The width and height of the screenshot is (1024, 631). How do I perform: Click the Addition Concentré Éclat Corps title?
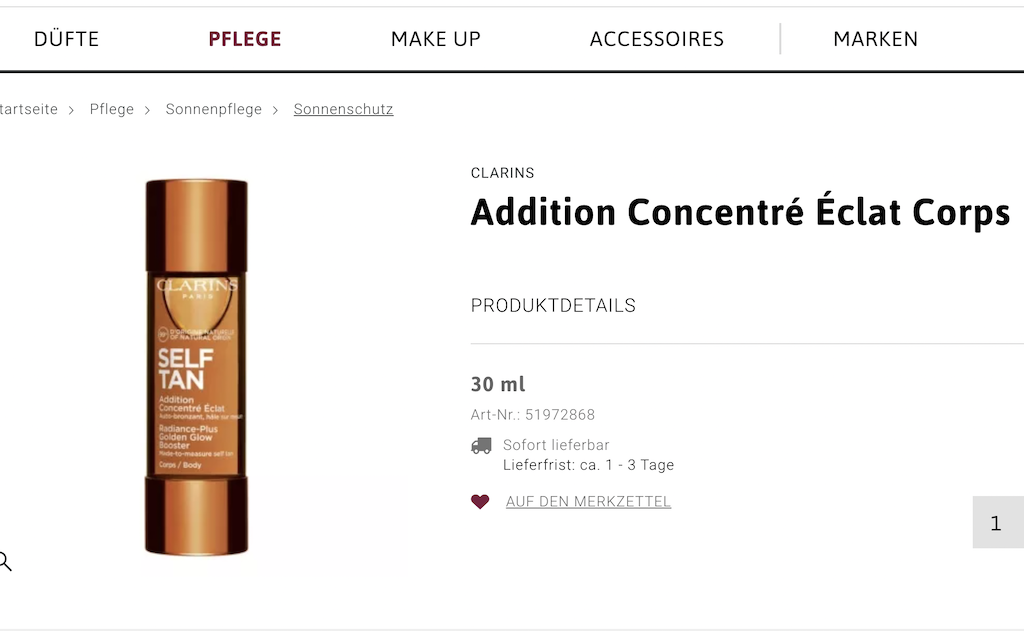740,212
